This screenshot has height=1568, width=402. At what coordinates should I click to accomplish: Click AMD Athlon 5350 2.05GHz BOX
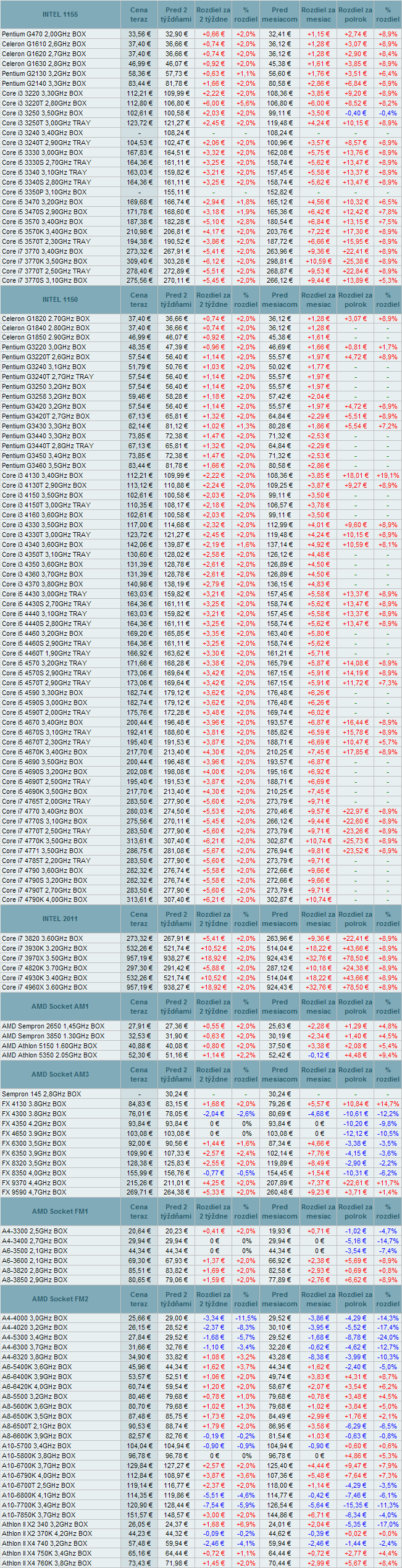[x=49, y=1055]
